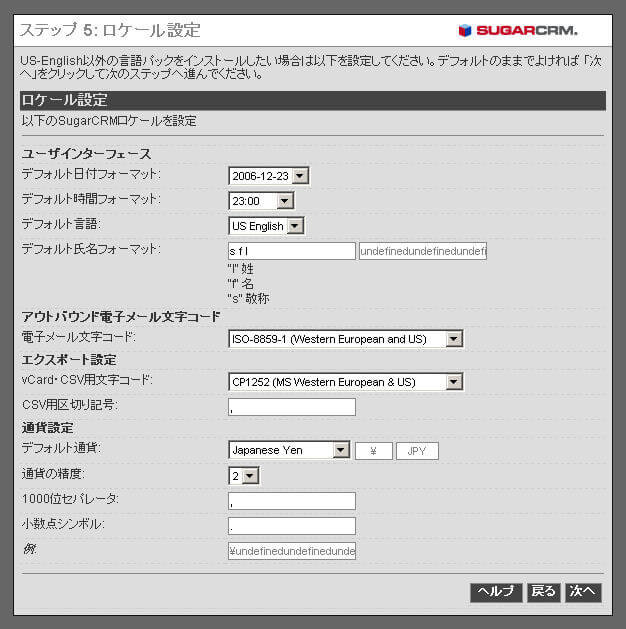
Task: Click the decimal symbol input field
Action: point(291,526)
